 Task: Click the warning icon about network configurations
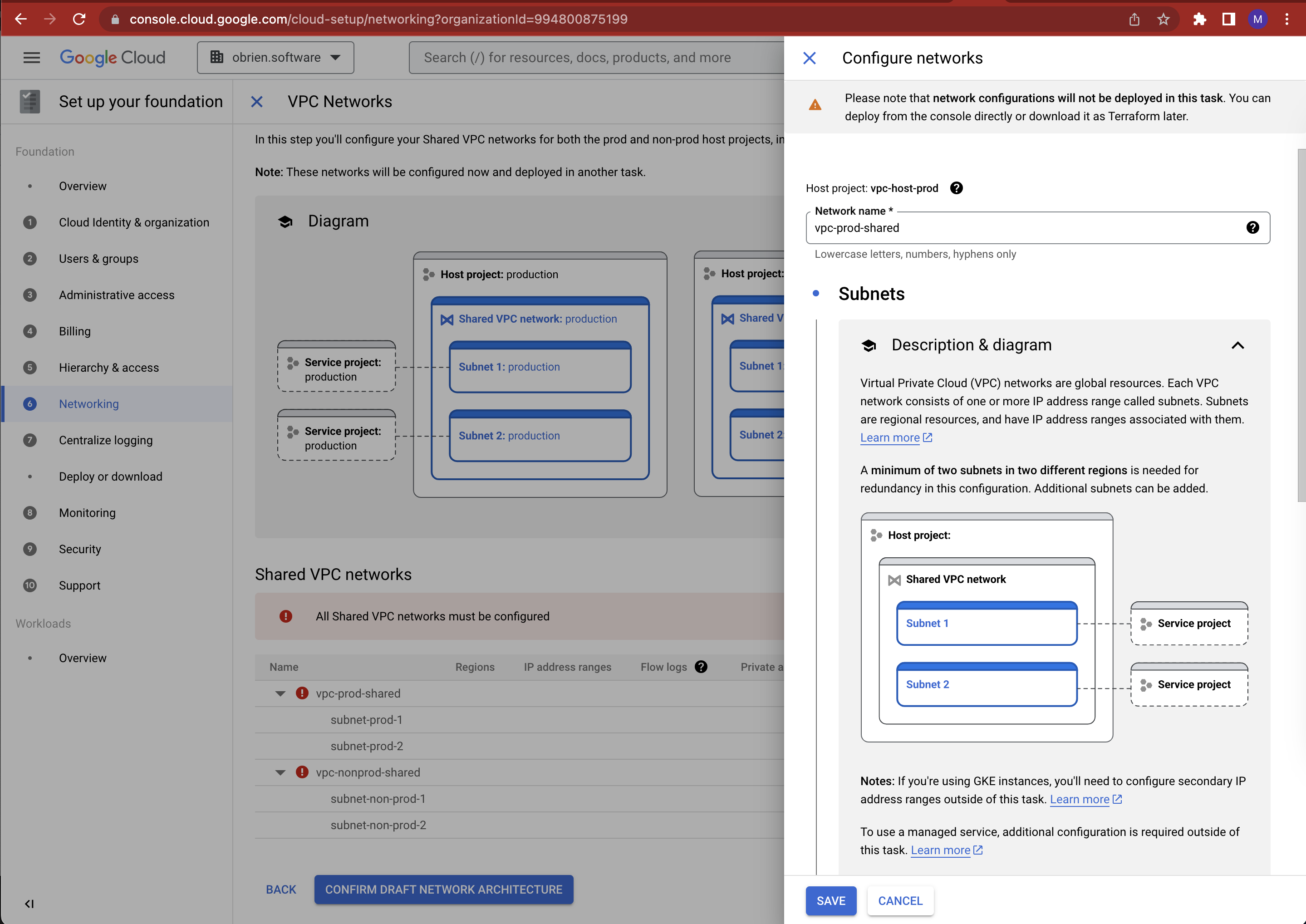pyautogui.click(x=815, y=105)
